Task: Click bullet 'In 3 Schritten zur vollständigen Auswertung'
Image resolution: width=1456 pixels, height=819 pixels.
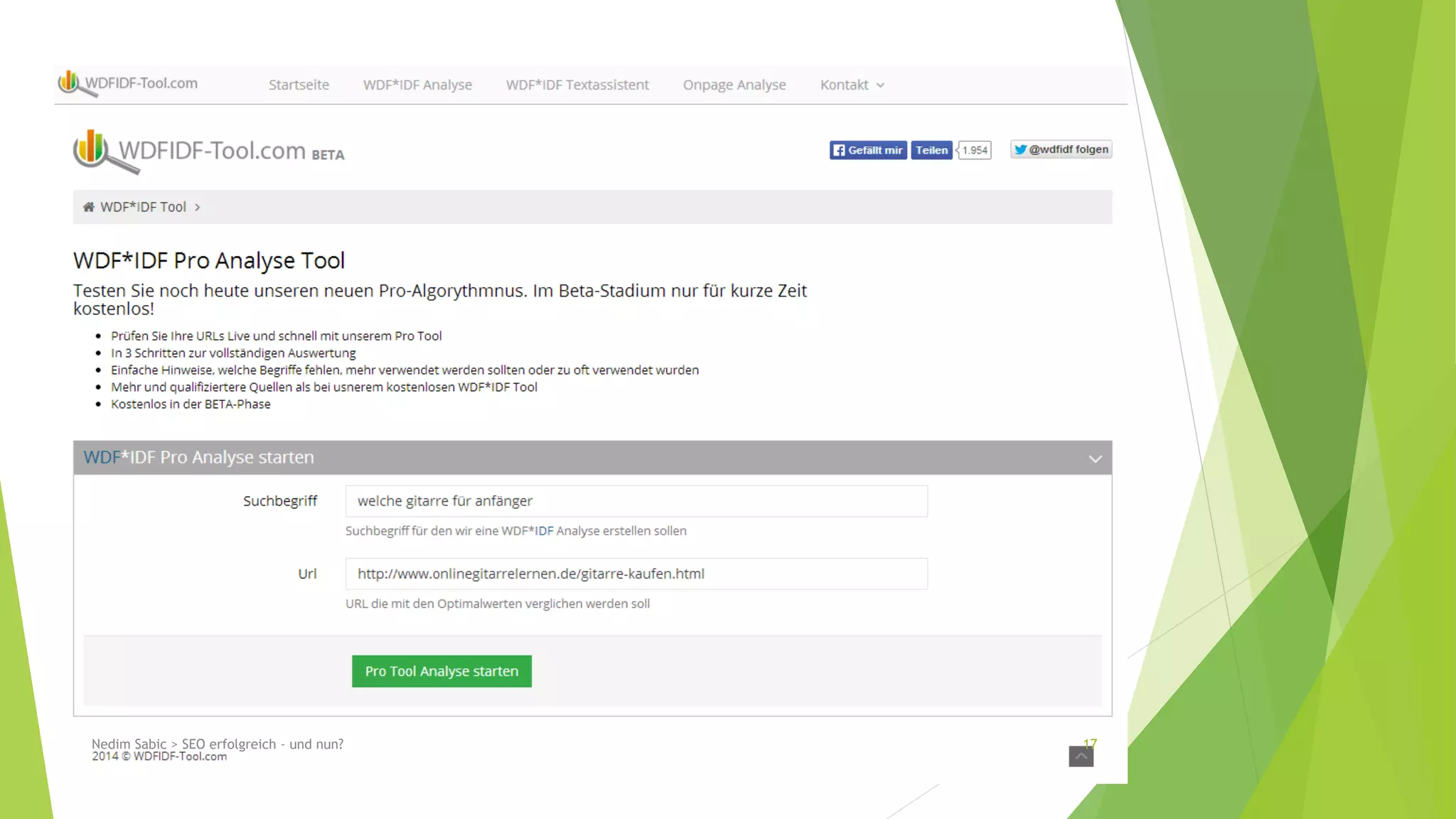Action: pyautogui.click(x=233, y=353)
